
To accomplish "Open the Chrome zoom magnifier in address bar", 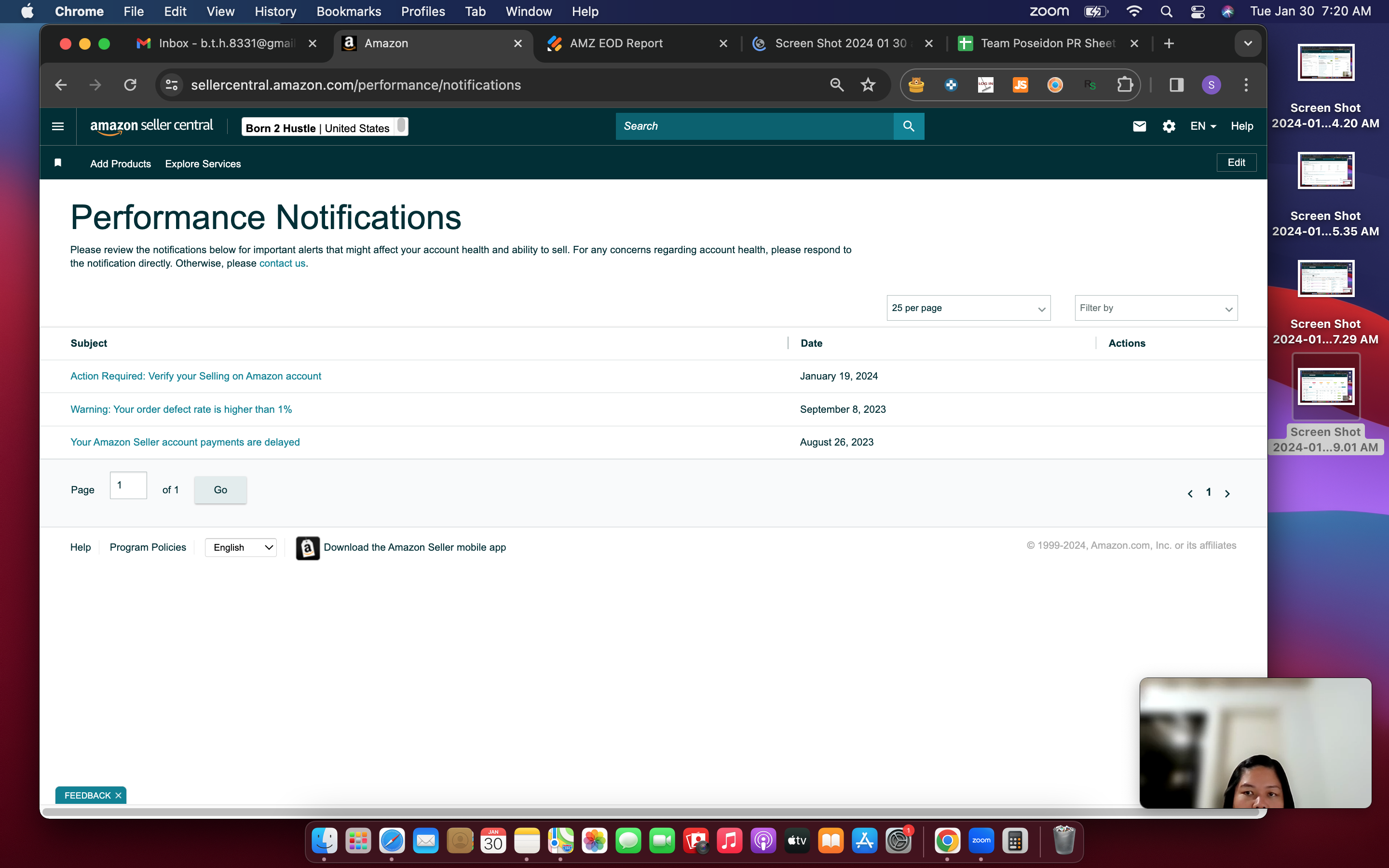I will point(837,85).
